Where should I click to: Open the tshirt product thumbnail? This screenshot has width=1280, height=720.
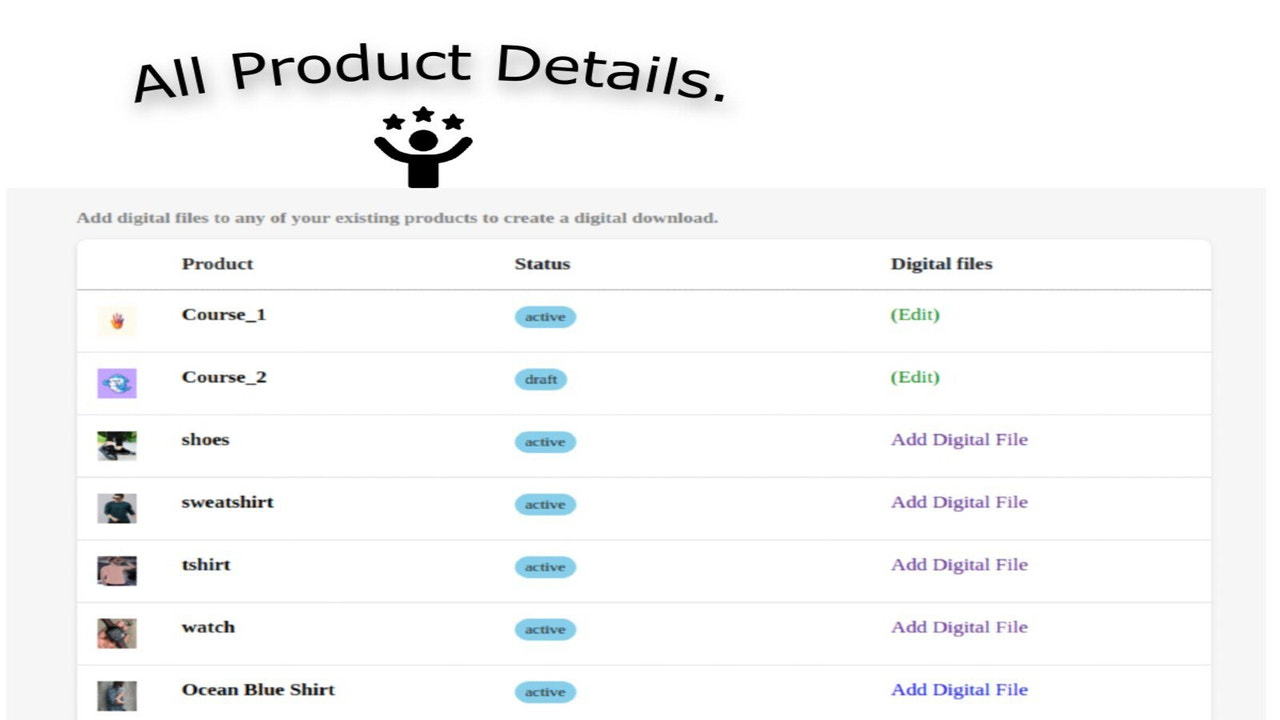pyautogui.click(x=117, y=570)
